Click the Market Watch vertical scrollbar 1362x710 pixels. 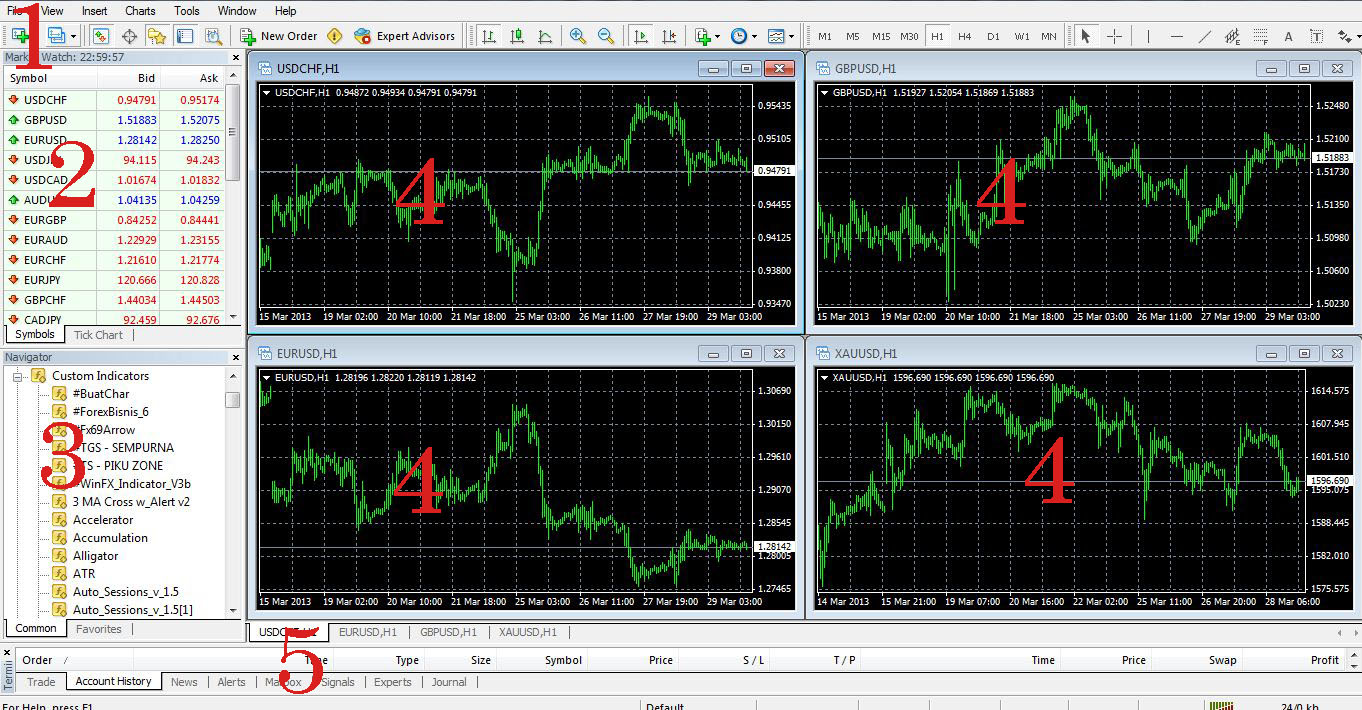(233, 196)
